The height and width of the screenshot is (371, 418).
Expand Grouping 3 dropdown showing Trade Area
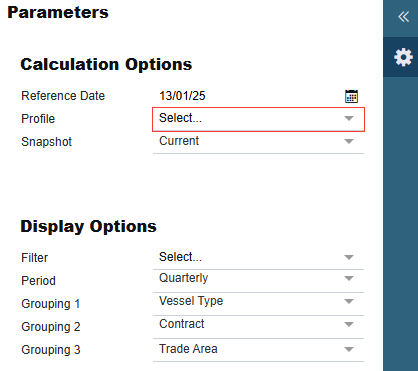258,350
